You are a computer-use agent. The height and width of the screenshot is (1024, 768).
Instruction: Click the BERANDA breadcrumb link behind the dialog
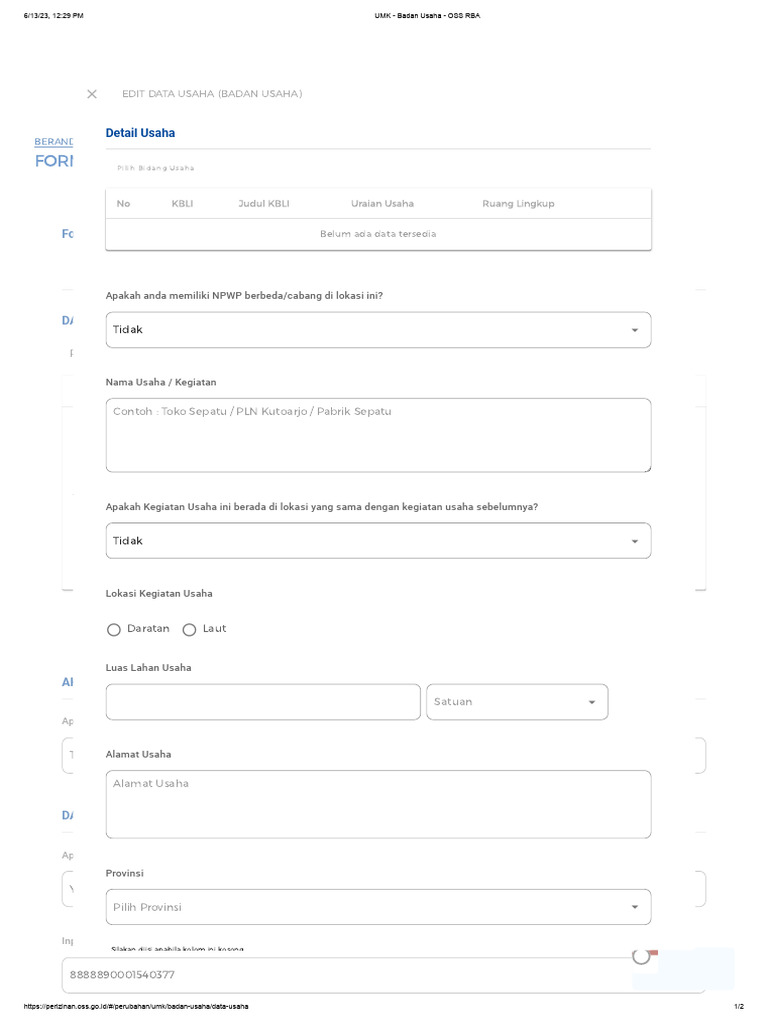(x=54, y=142)
